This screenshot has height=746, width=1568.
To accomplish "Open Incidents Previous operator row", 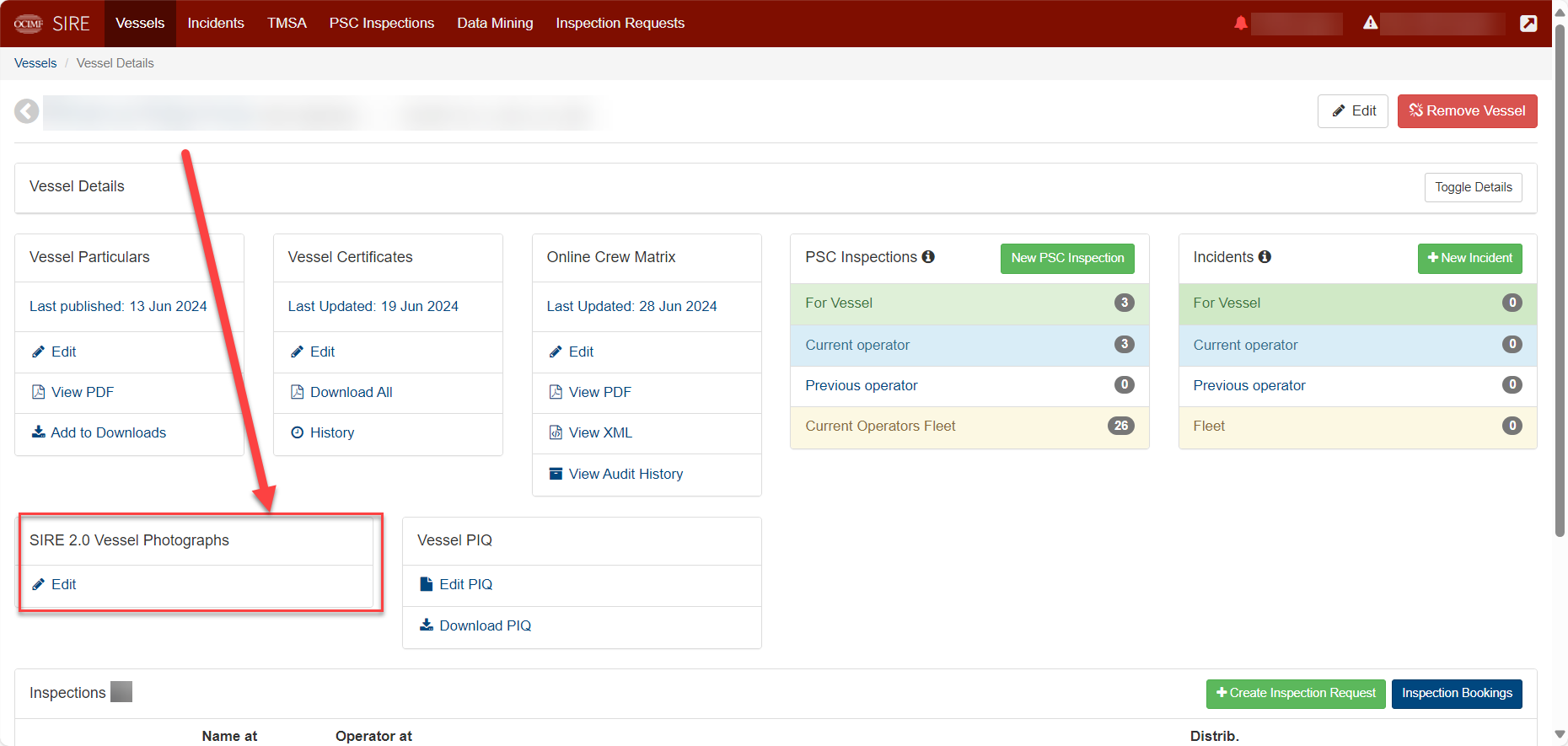I will click(1357, 386).
